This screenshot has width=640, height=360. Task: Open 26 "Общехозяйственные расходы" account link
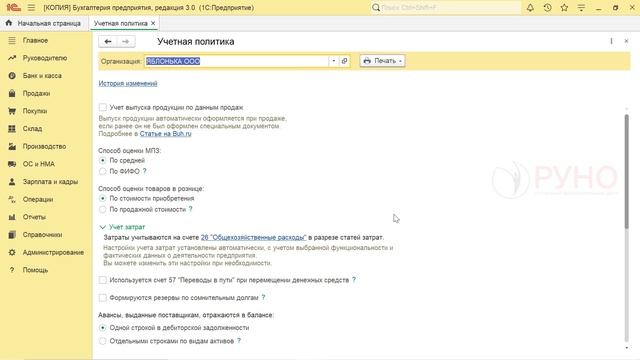[253, 237]
